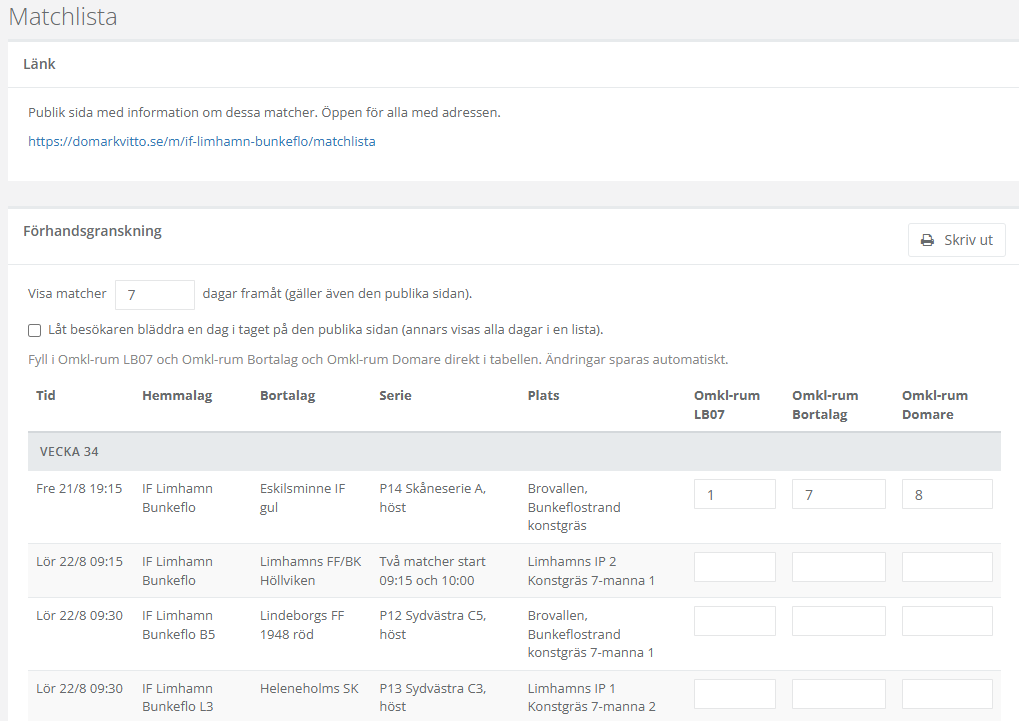Select IF Limhamn Bunkeflo B5 home team cell
The width and height of the screenshot is (1019, 721).
[x=179, y=625]
